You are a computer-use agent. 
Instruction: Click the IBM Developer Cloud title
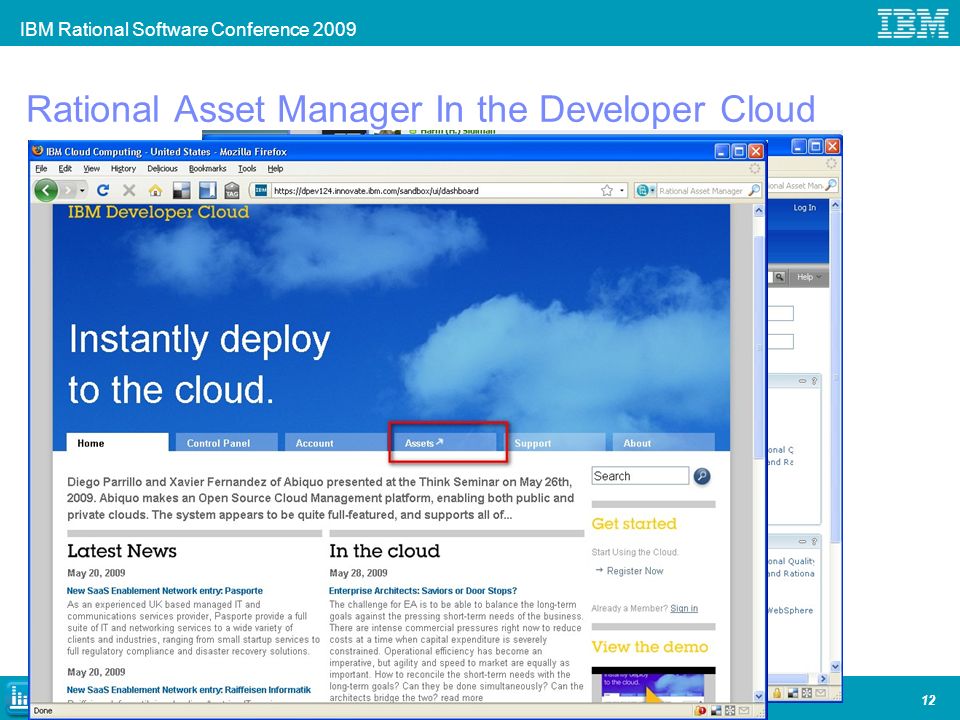click(159, 212)
